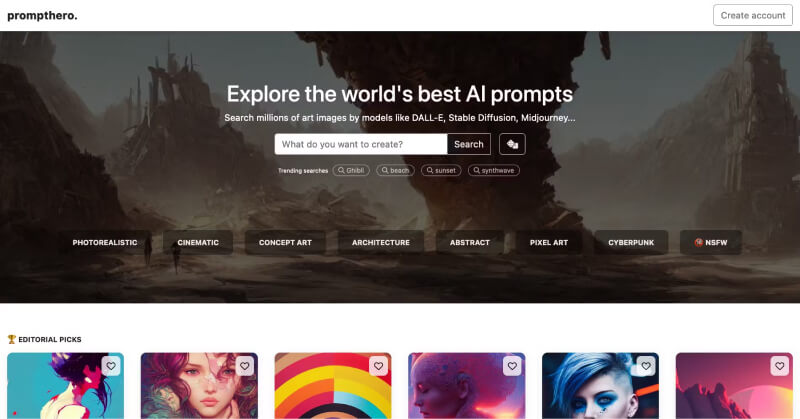
Task: Tap heart on the purple profile head image
Action: tap(512, 366)
